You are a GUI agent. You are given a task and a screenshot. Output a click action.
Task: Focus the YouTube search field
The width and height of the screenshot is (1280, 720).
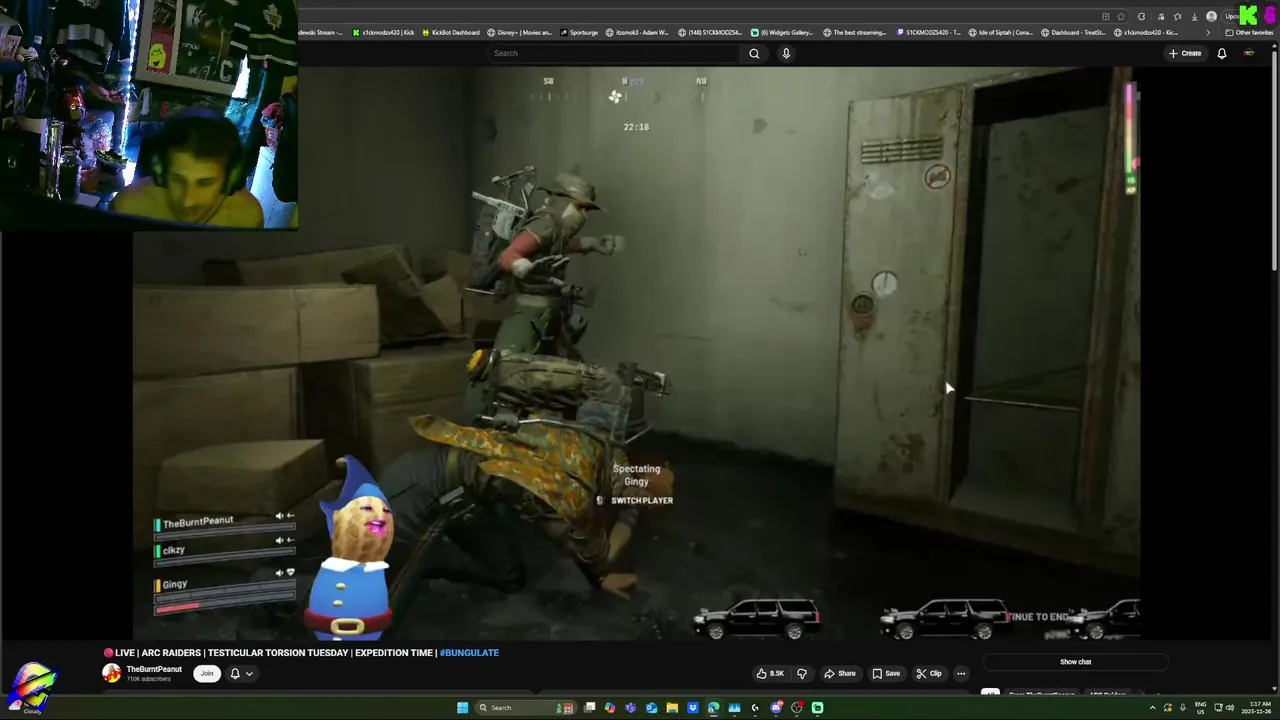click(x=615, y=53)
